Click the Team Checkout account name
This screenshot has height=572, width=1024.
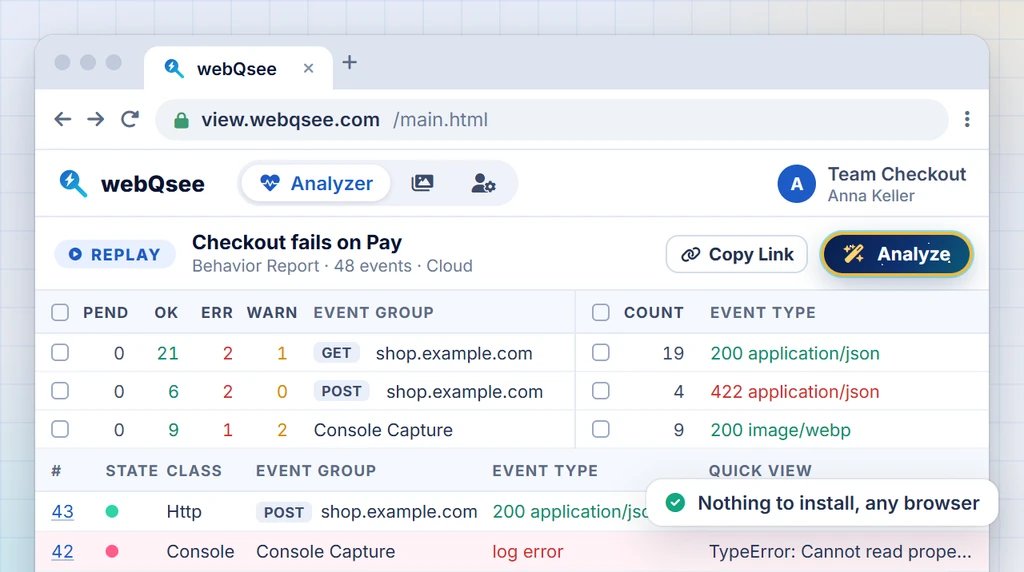click(897, 174)
